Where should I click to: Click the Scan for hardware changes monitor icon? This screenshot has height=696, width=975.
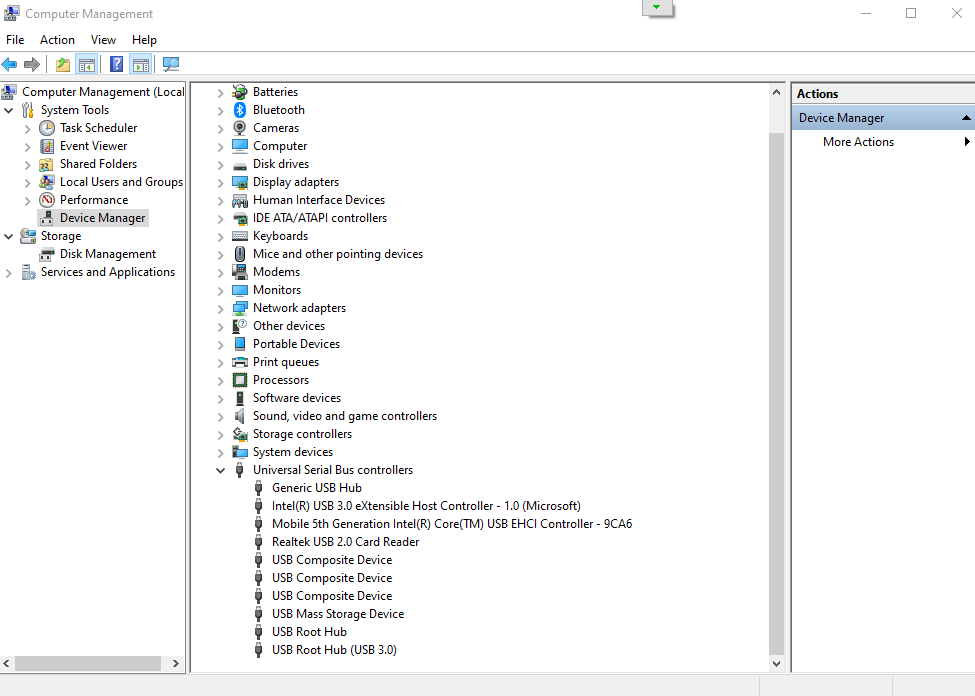pos(170,64)
